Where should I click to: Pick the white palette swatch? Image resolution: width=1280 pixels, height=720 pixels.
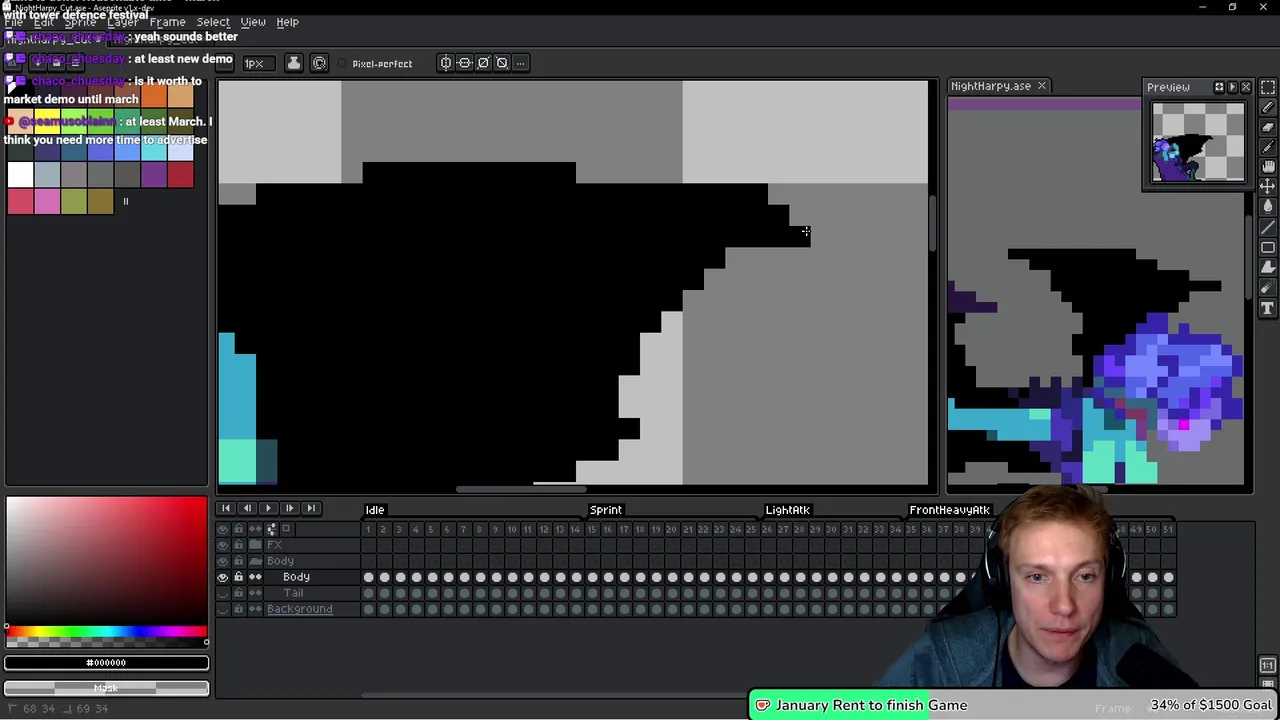(x=20, y=175)
